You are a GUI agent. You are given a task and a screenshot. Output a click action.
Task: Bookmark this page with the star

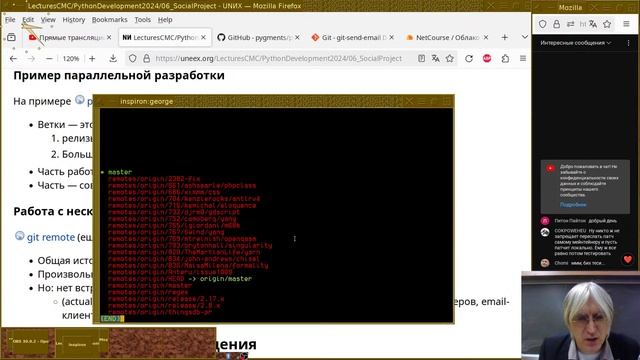click(450, 59)
